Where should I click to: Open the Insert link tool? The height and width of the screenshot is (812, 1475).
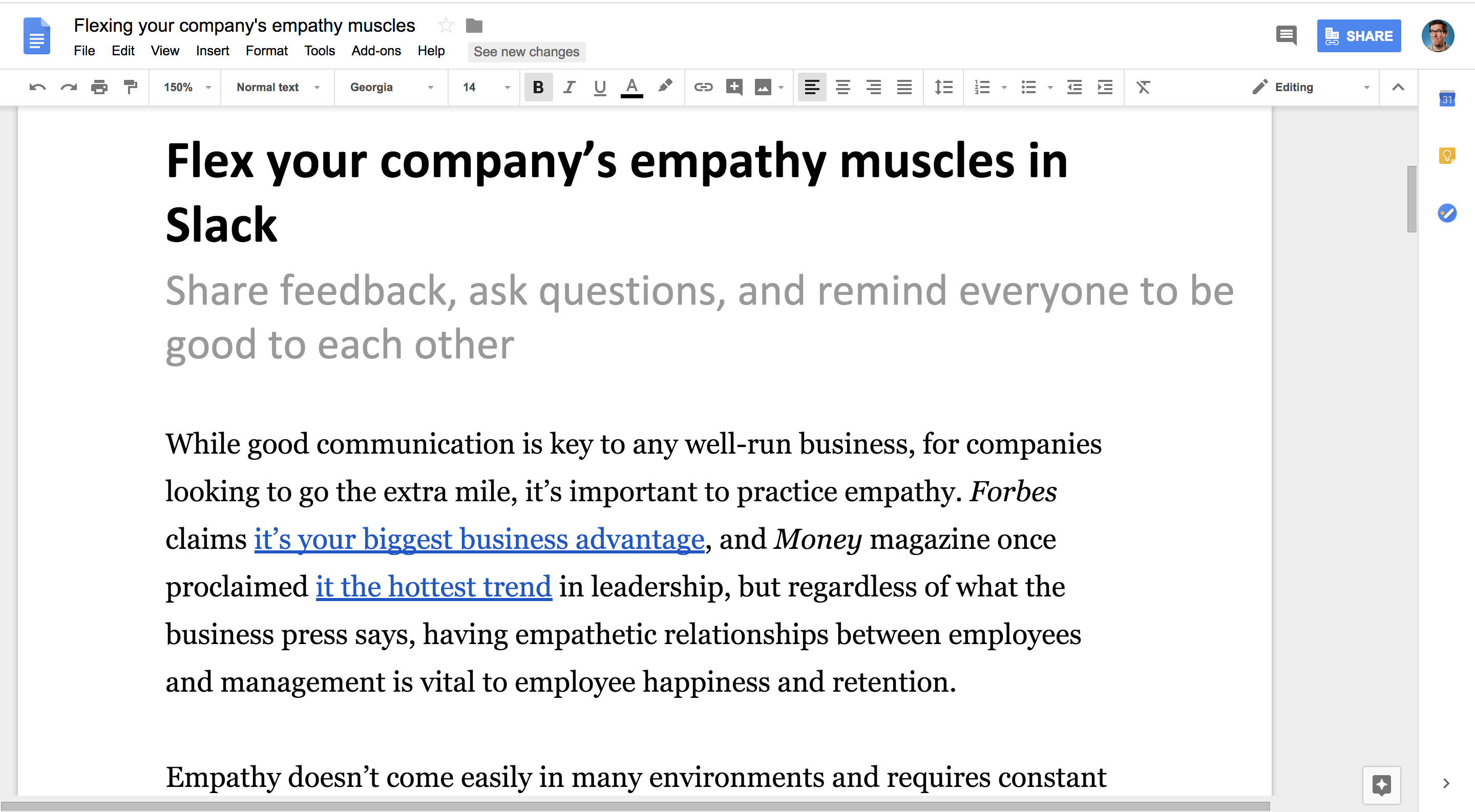coord(703,87)
